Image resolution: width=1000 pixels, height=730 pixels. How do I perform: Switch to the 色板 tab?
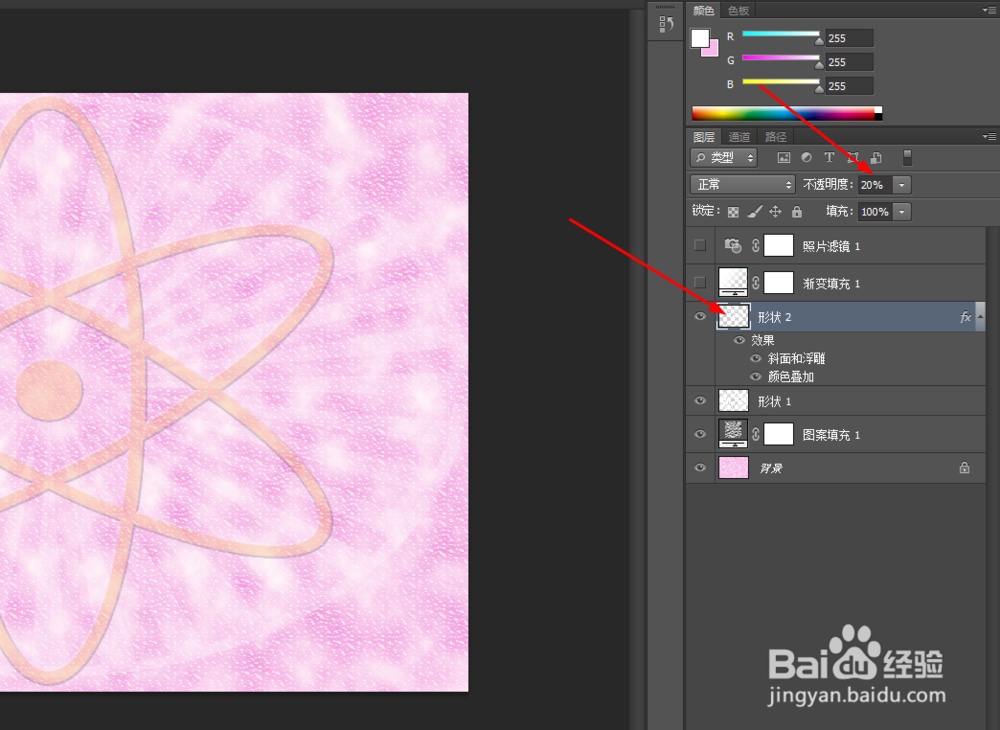[739, 10]
